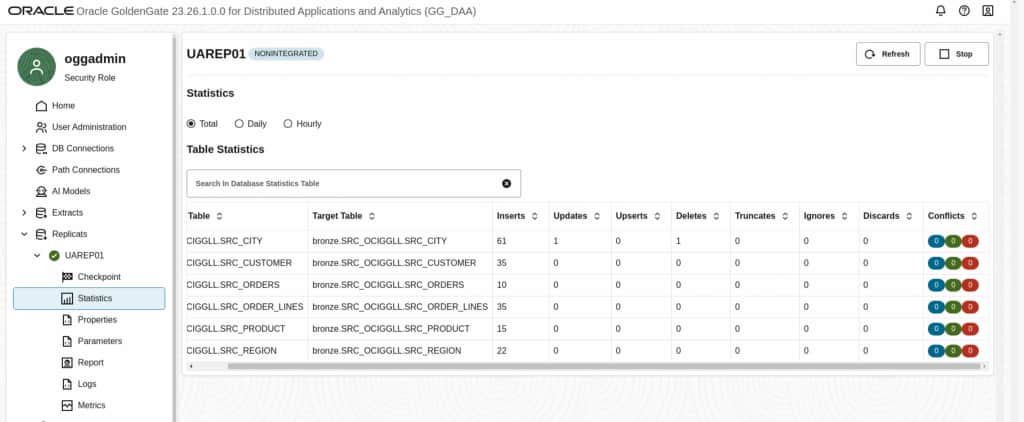Expand the Extracts tree node
The height and width of the screenshot is (422, 1024).
24,213
